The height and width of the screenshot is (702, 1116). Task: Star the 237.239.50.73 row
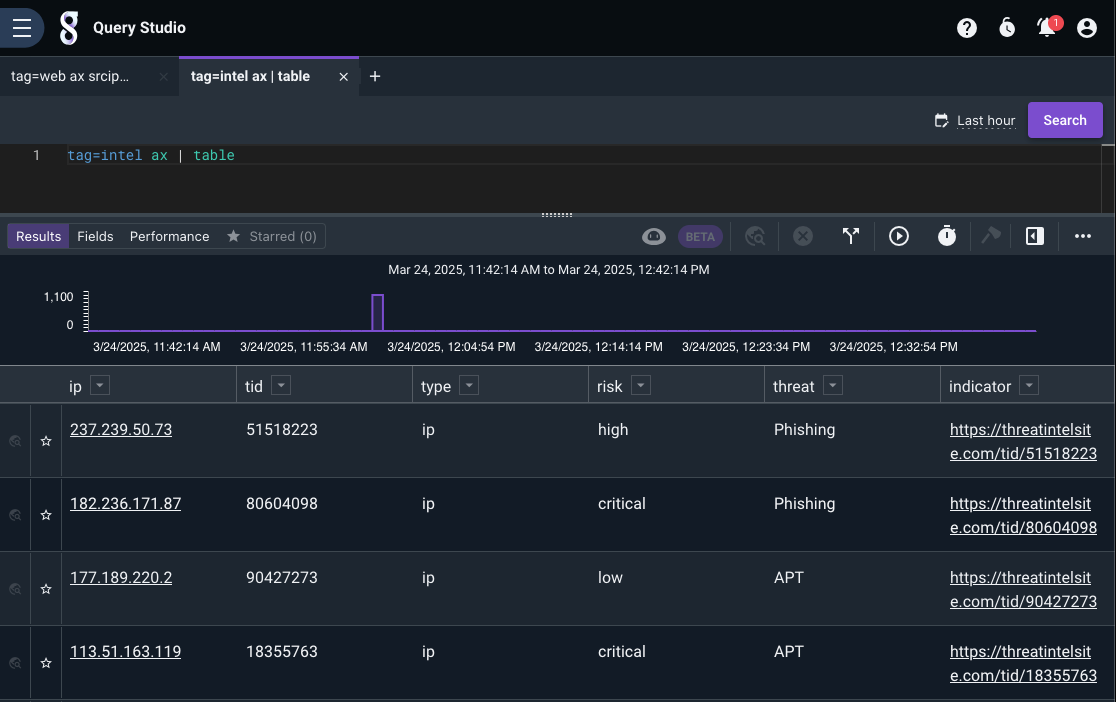click(46, 441)
